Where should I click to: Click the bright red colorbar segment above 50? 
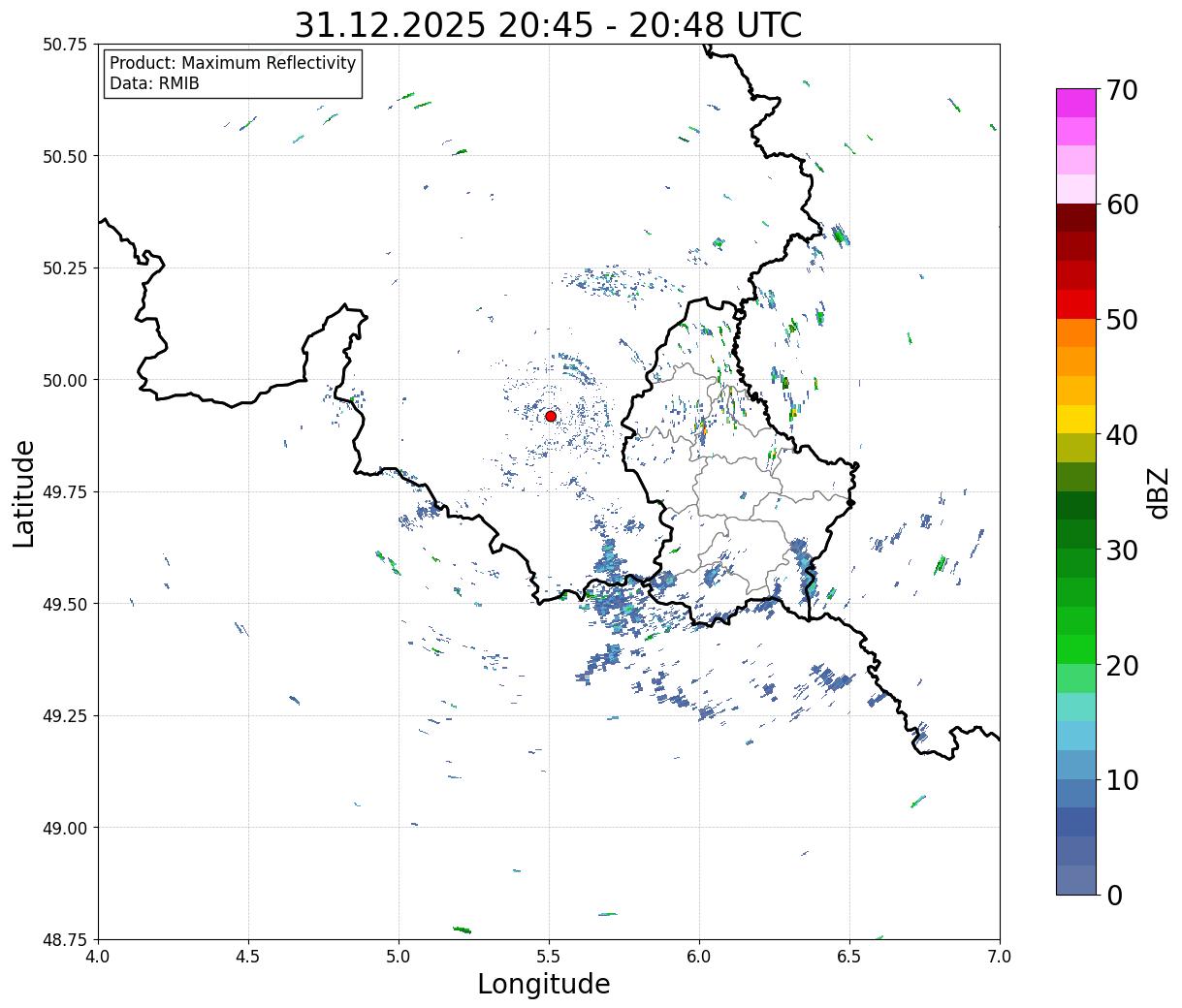click(1076, 304)
